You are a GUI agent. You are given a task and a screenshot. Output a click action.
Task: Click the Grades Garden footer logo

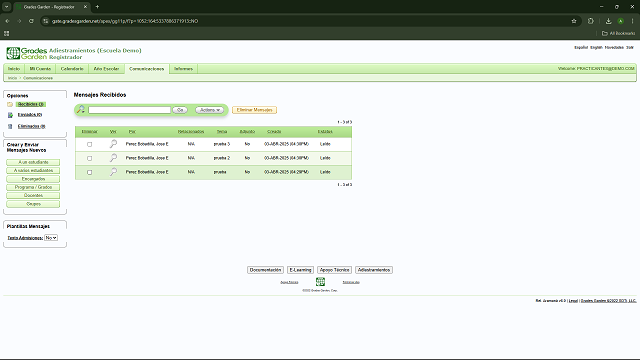320,282
